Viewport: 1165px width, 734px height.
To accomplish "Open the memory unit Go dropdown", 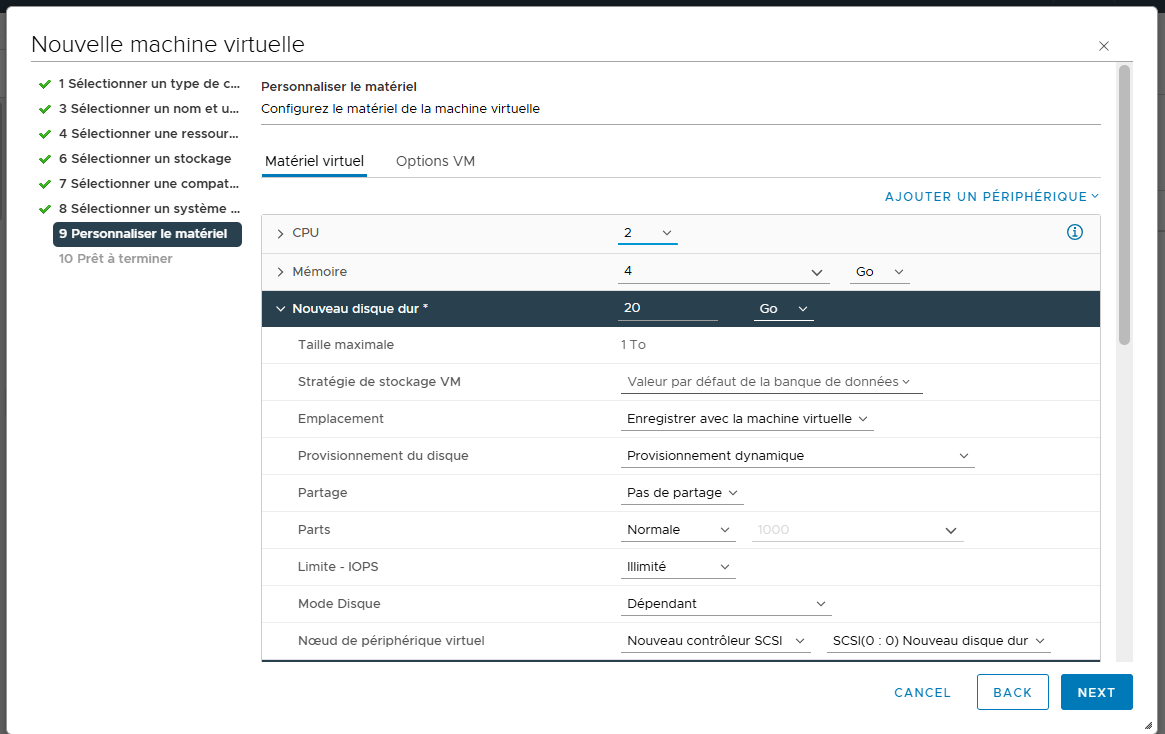I will pyautogui.click(x=879, y=272).
